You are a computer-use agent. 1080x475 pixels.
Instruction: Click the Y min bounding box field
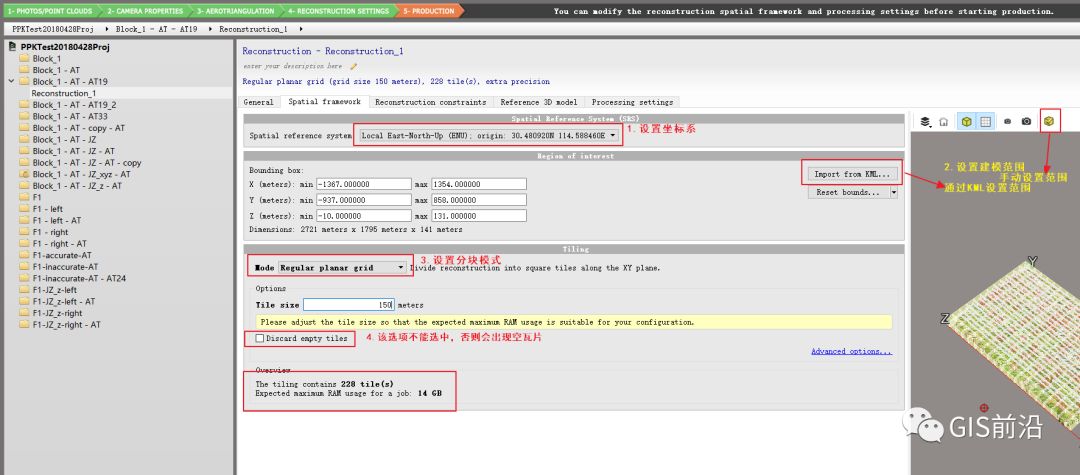click(x=363, y=200)
